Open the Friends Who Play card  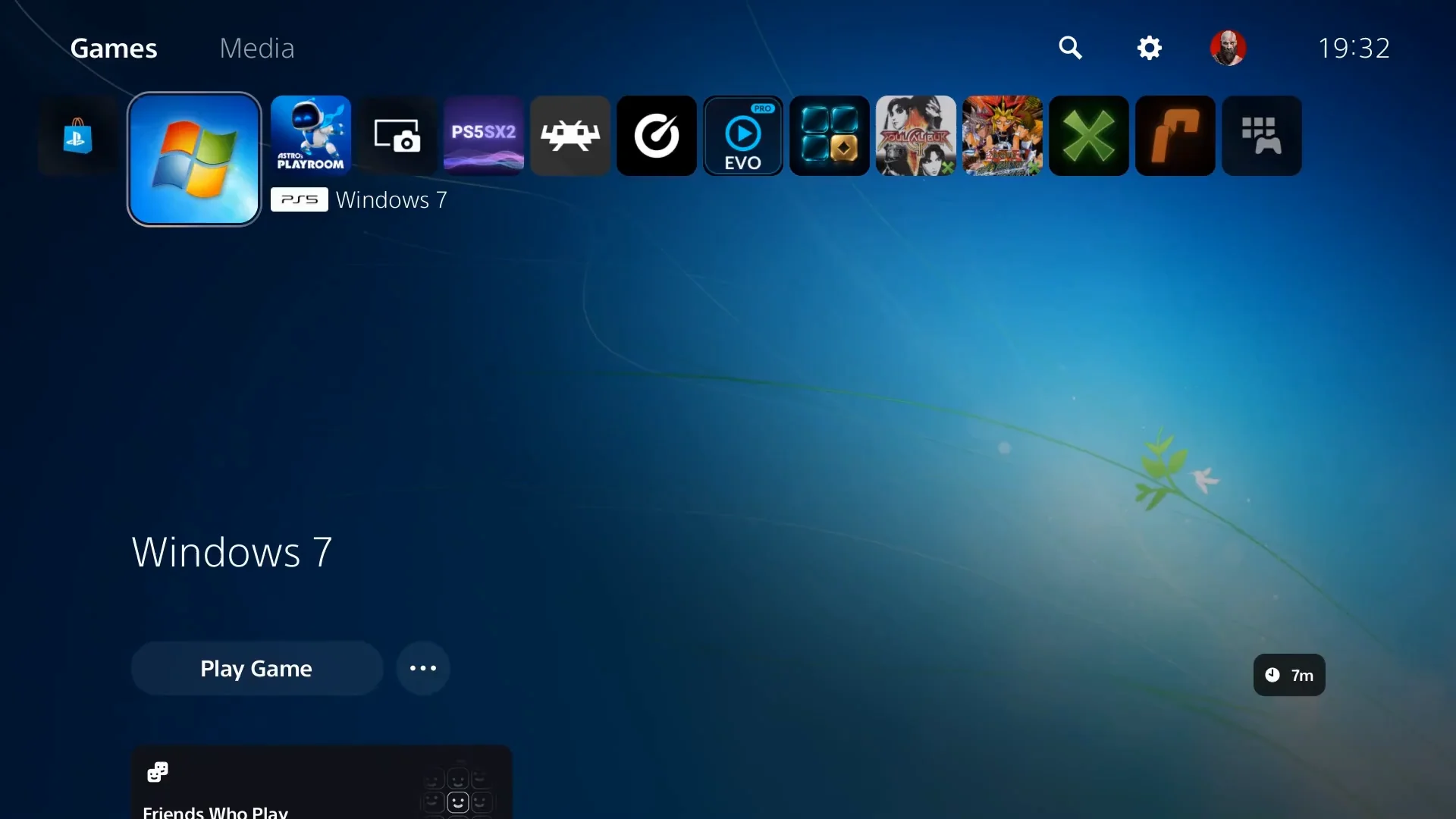click(322, 782)
